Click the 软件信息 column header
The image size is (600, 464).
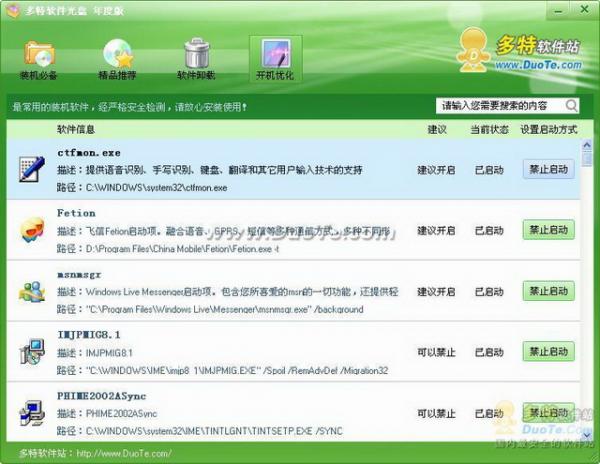(x=76, y=129)
